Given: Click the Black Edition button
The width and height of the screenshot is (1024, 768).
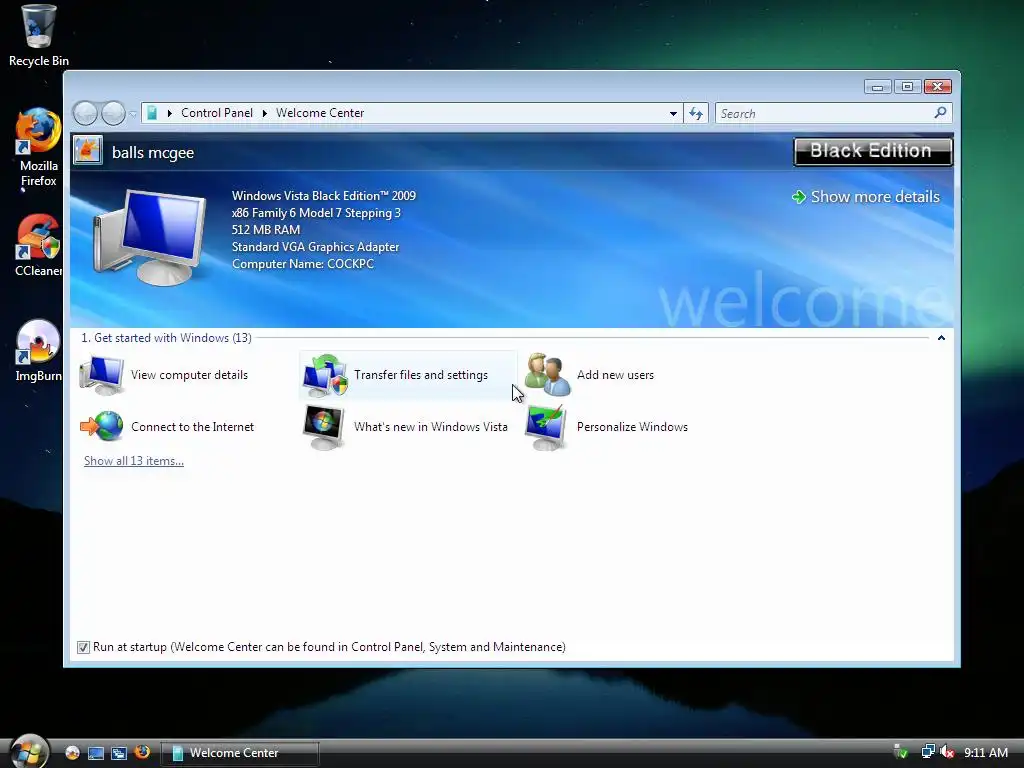Looking at the screenshot, I should [x=873, y=151].
